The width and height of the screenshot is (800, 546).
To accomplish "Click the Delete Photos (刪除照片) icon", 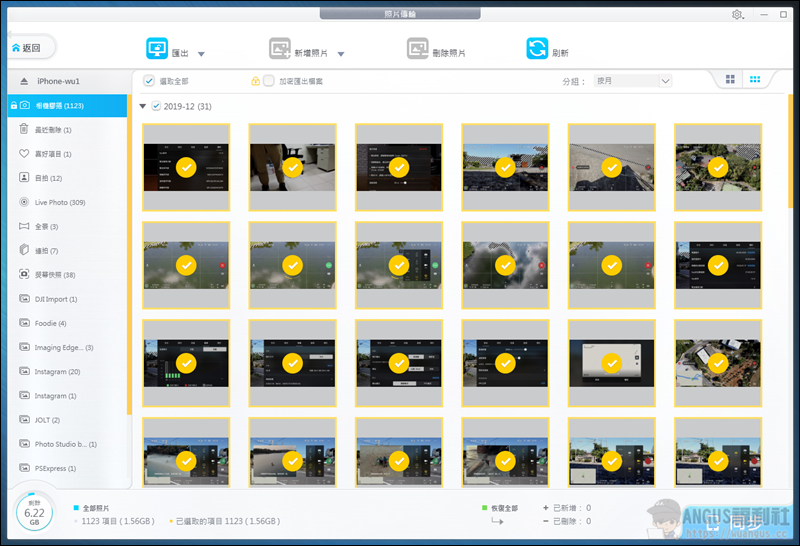I will (x=418, y=50).
